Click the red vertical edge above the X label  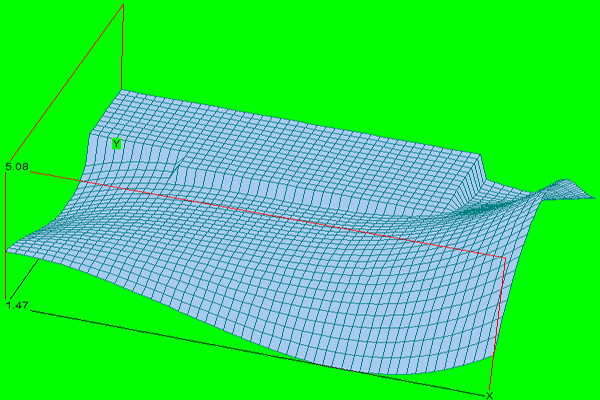pyautogui.click(x=497, y=324)
